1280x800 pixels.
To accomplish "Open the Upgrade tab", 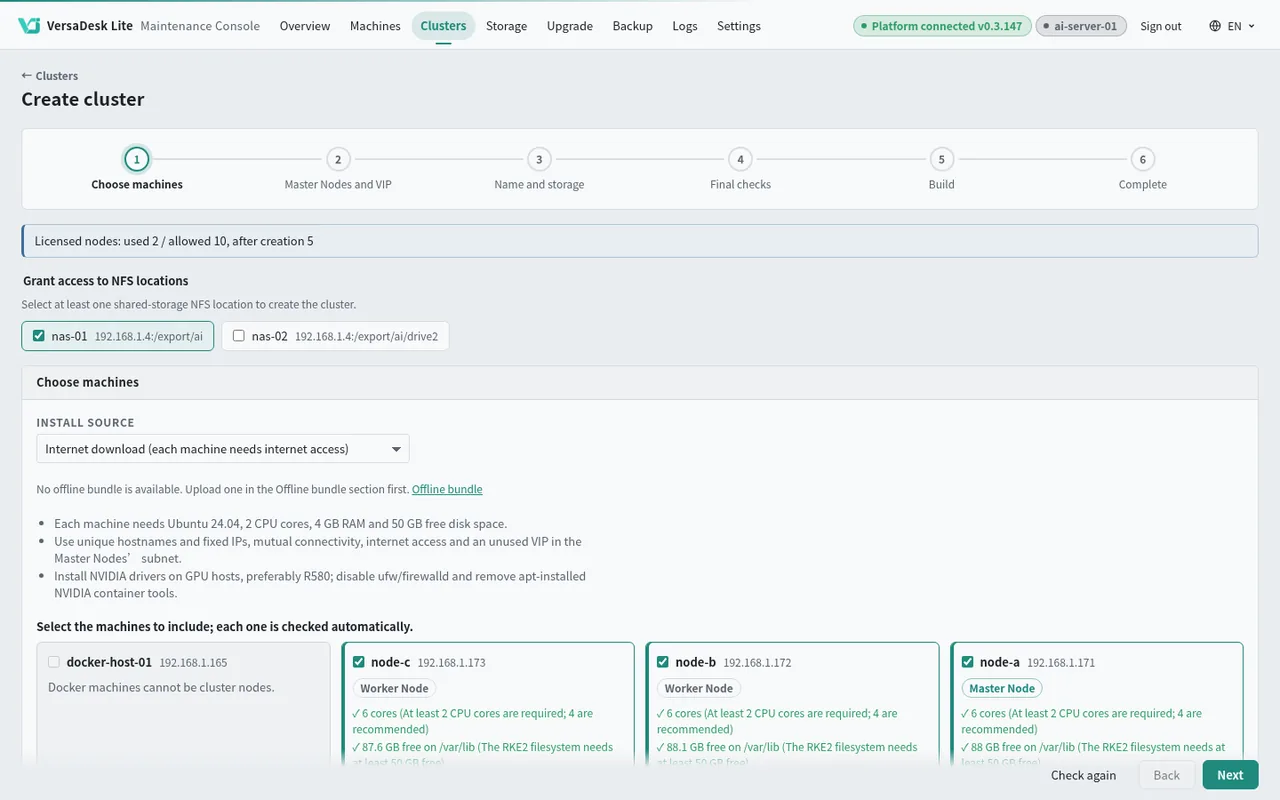I will [x=570, y=26].
